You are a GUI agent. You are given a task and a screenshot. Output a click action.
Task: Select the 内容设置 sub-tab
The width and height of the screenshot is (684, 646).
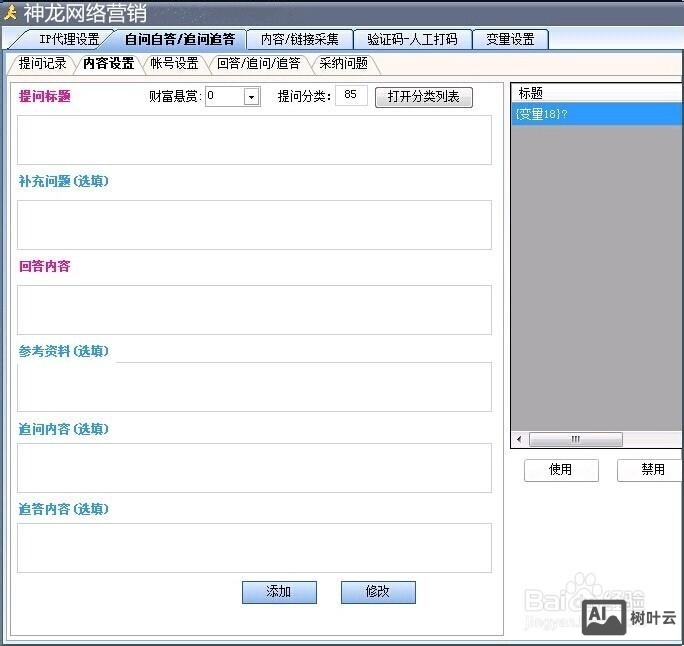coord(109,64)
